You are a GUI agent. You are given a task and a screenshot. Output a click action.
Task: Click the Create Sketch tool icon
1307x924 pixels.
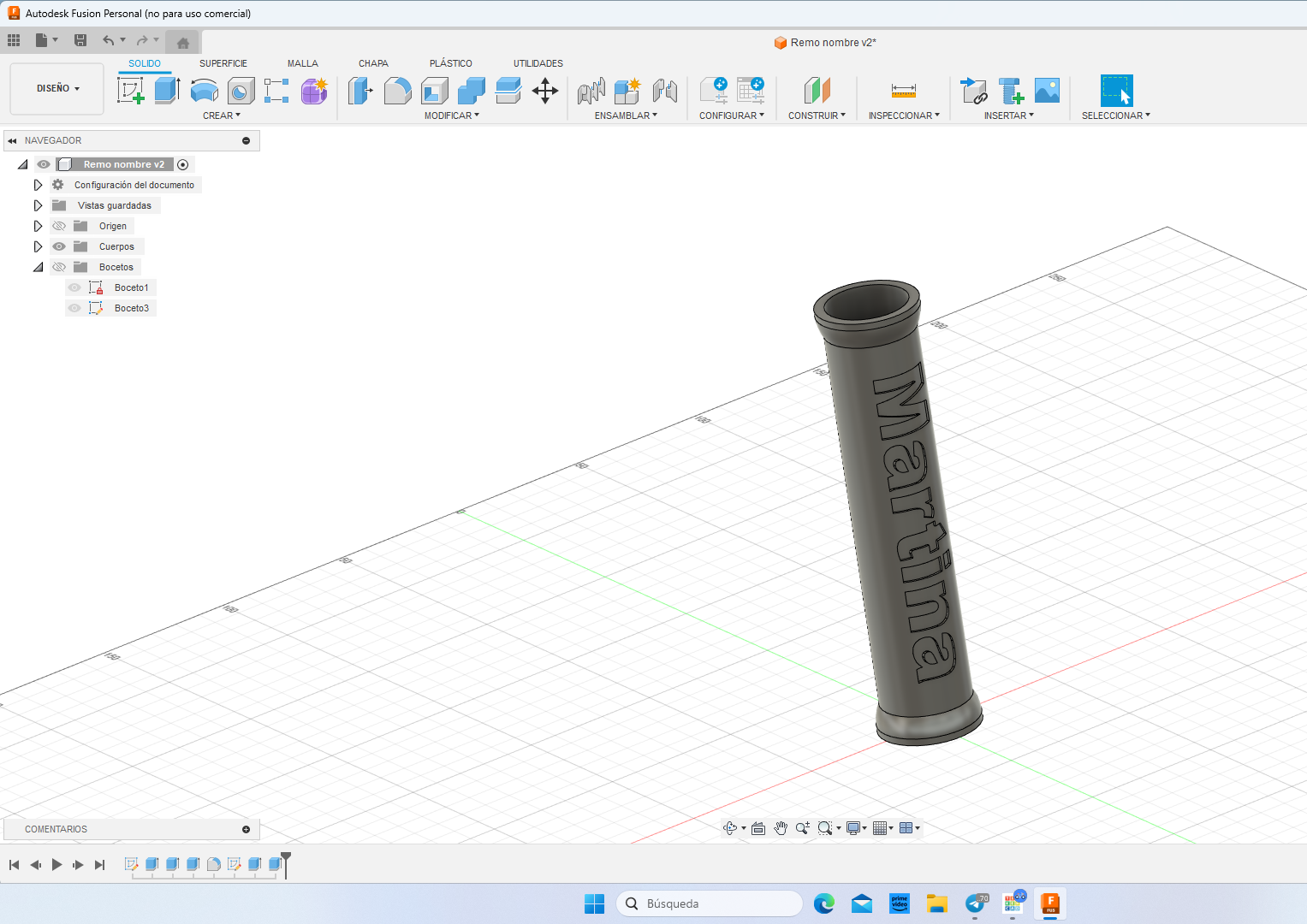click(131, 91)
